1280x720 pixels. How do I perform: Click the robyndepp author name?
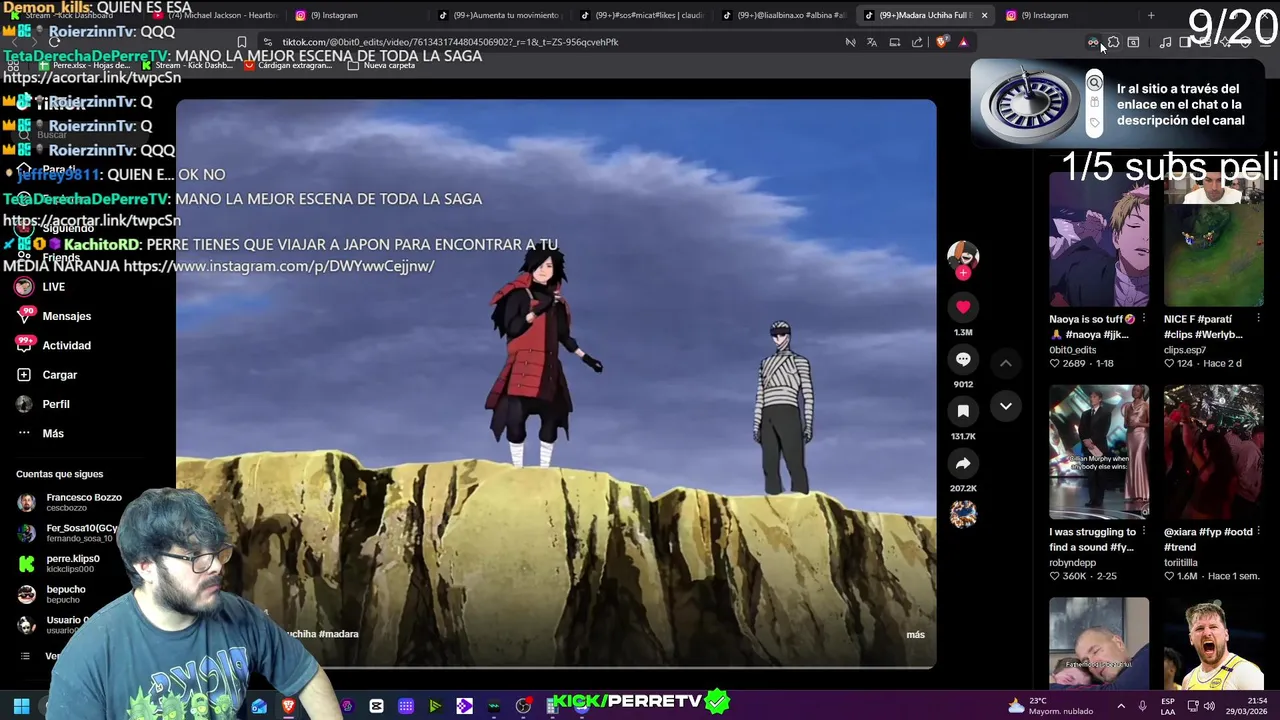1072,563
